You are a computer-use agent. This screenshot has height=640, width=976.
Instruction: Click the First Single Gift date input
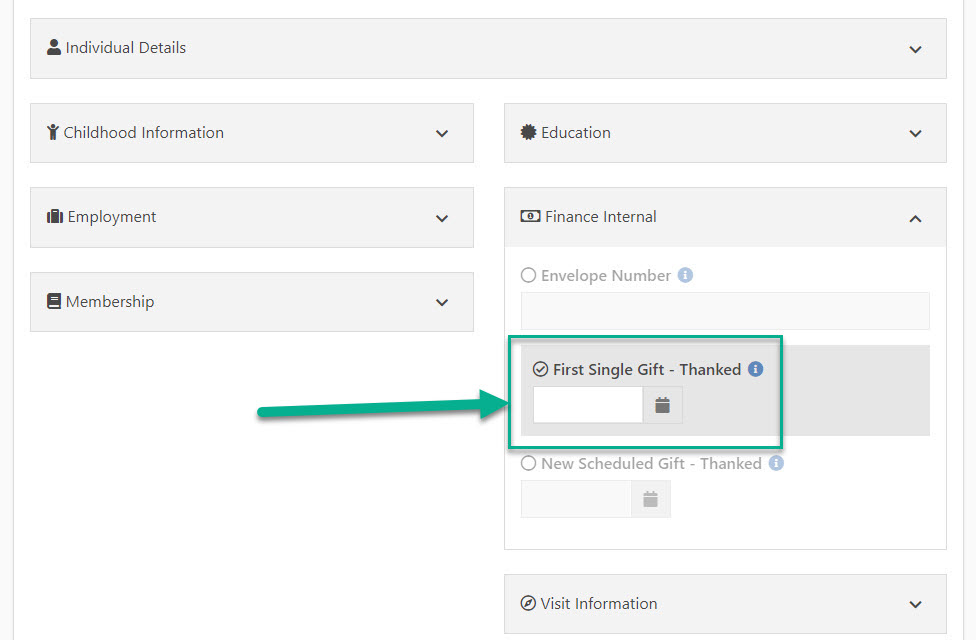[x=588, y=405]
